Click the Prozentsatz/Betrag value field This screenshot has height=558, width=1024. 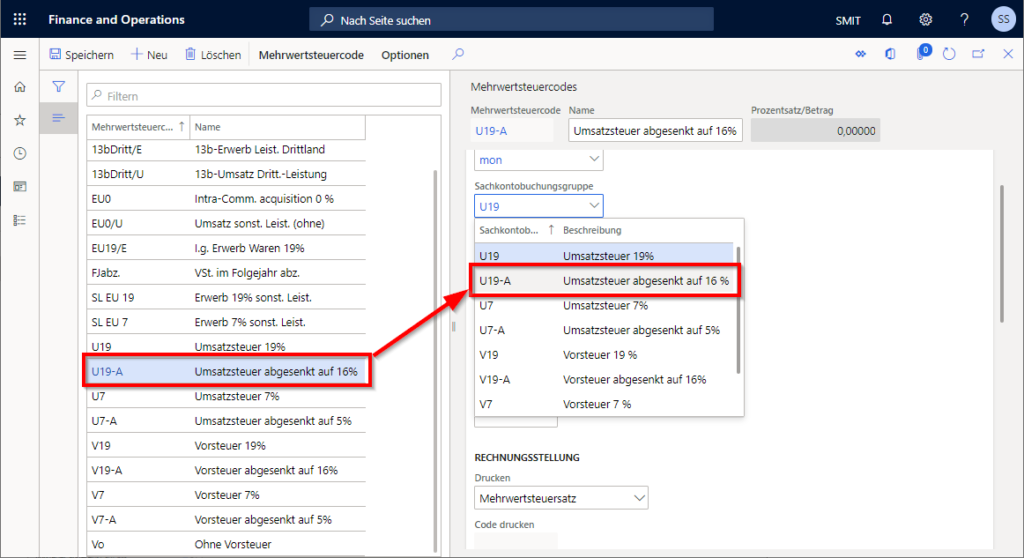click(815, 131)
